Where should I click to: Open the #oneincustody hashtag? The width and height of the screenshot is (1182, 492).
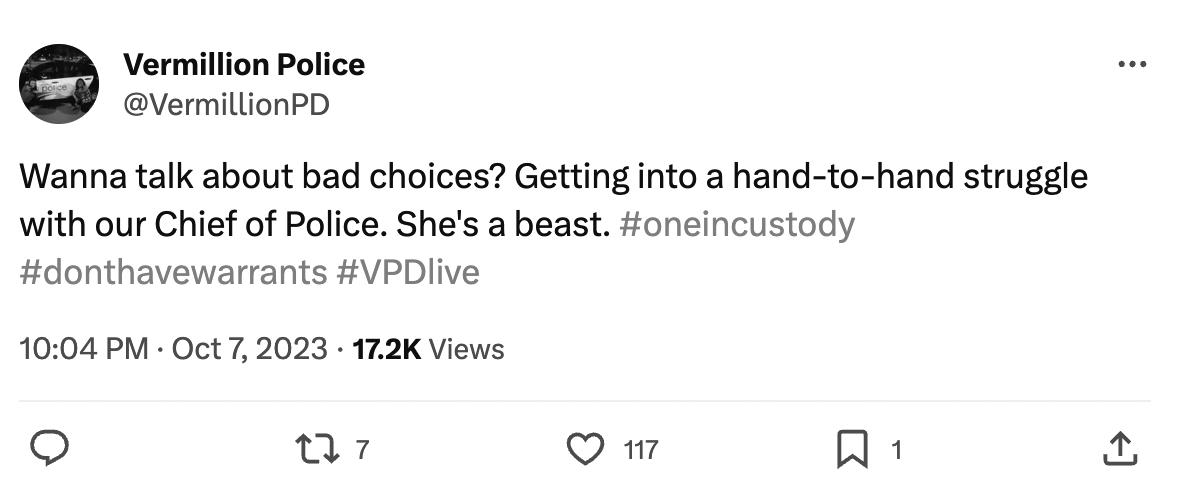click(737, 224)
